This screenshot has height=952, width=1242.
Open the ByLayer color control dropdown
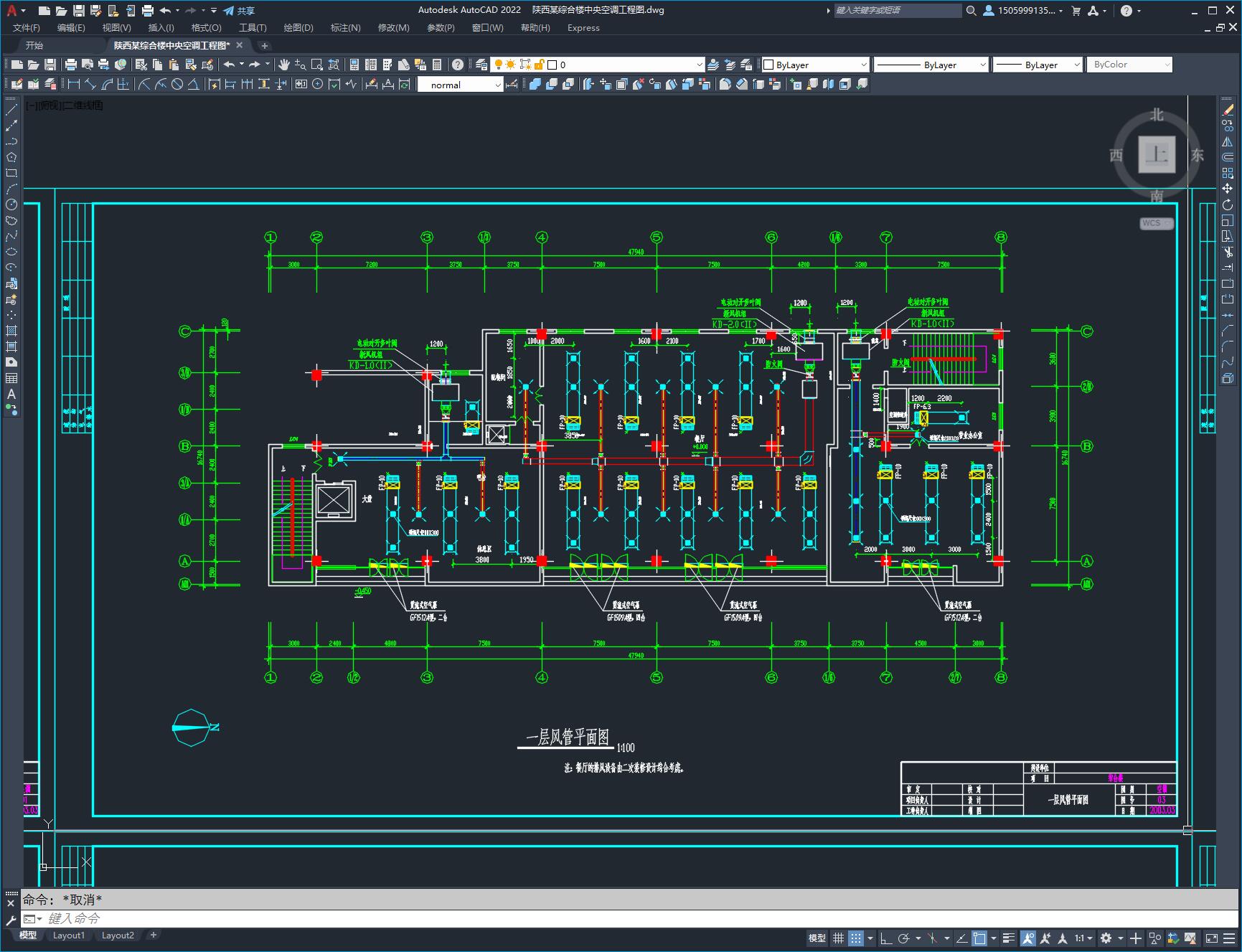[815, 65]
